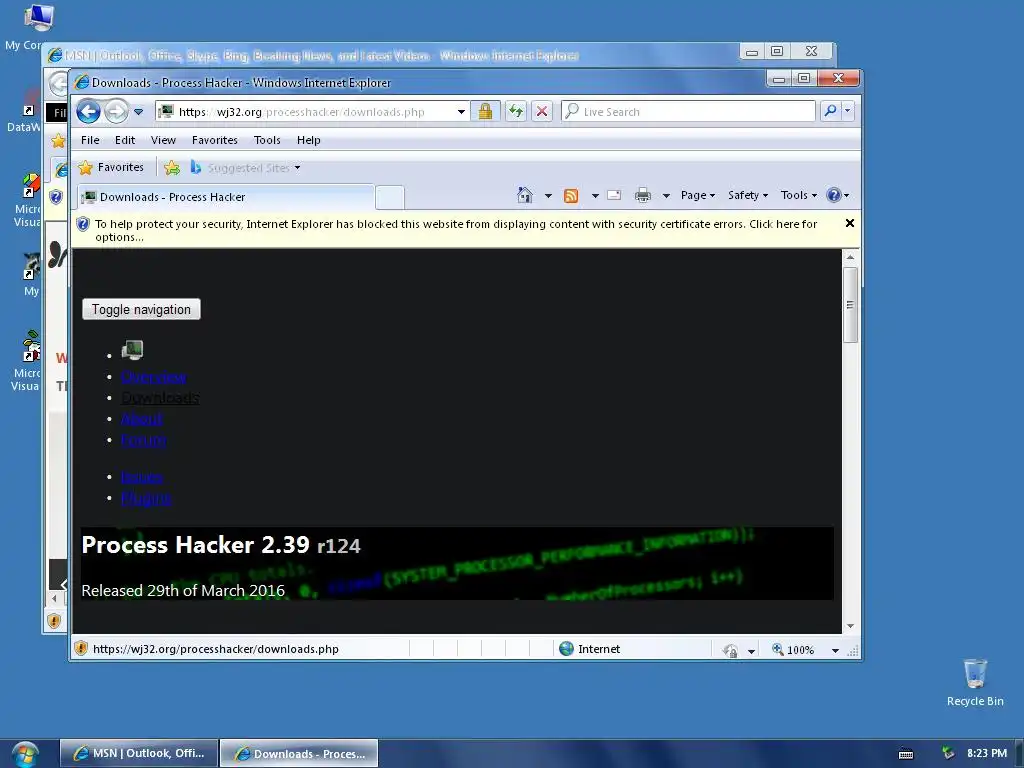Screen dimensions: 1024x768
Task: Open the Help menu
Action: point(308,140)
